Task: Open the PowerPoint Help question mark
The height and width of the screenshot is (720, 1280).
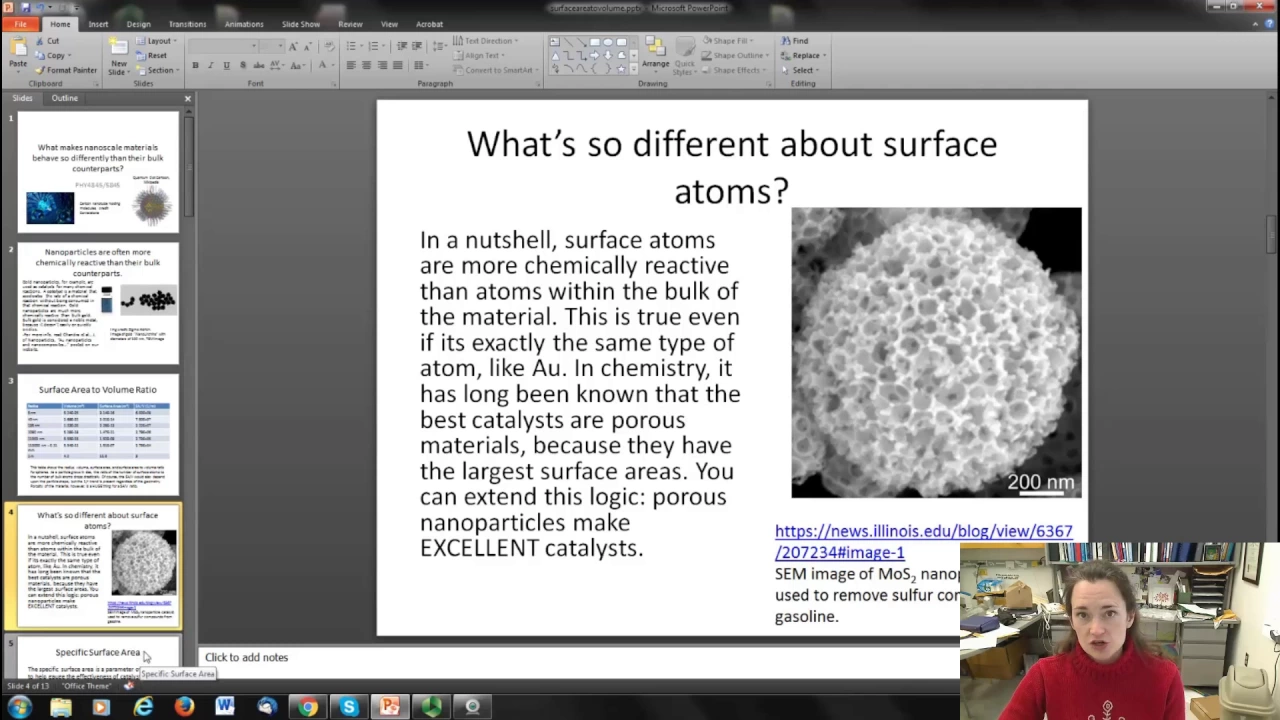Action: pyautogui.click(x=1269, y=24)
